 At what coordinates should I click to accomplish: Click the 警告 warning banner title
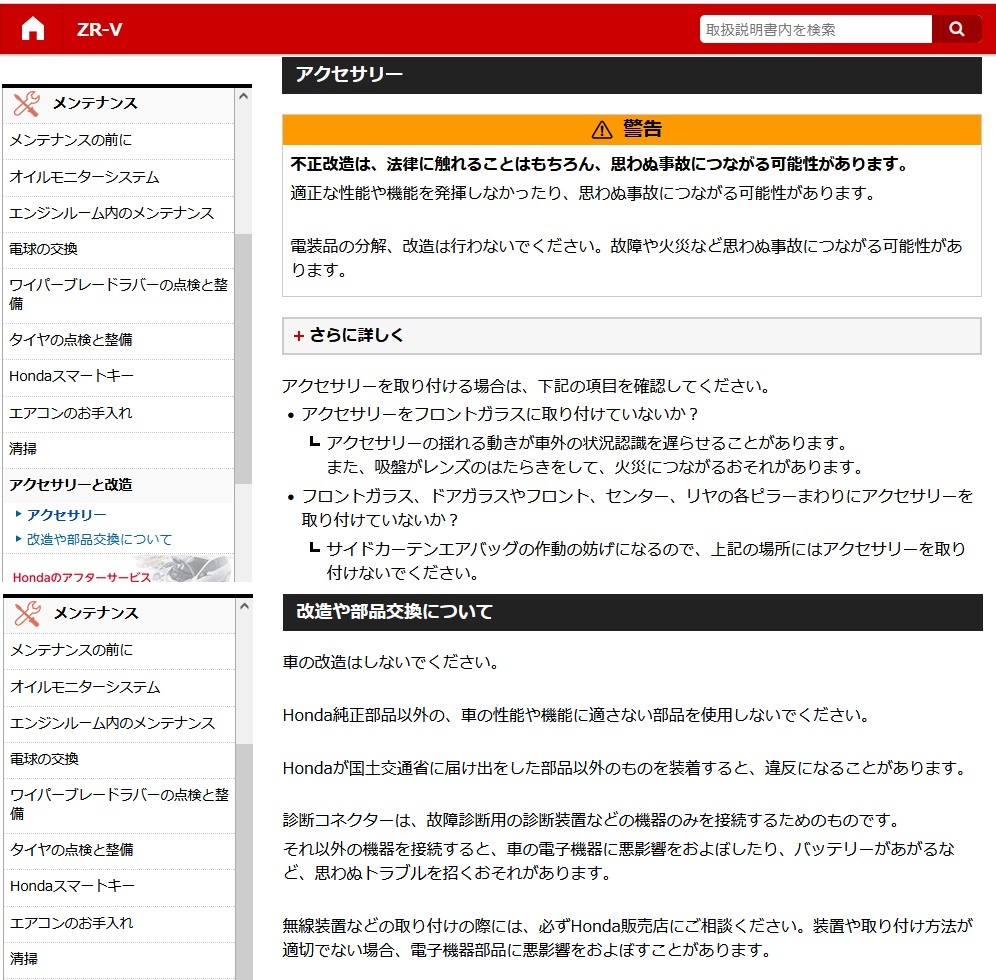(643, 129)
